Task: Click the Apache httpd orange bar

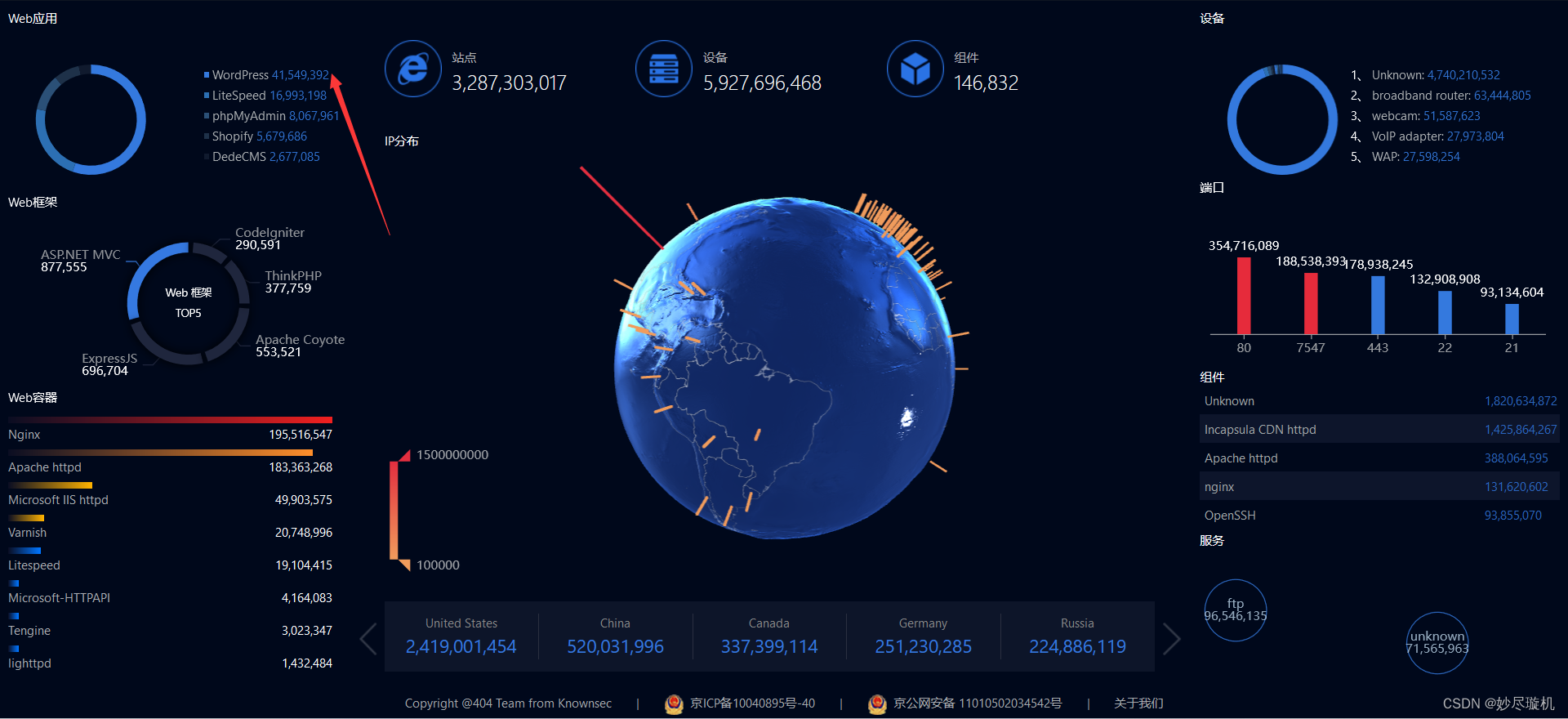Action: [x=160, y=453]
